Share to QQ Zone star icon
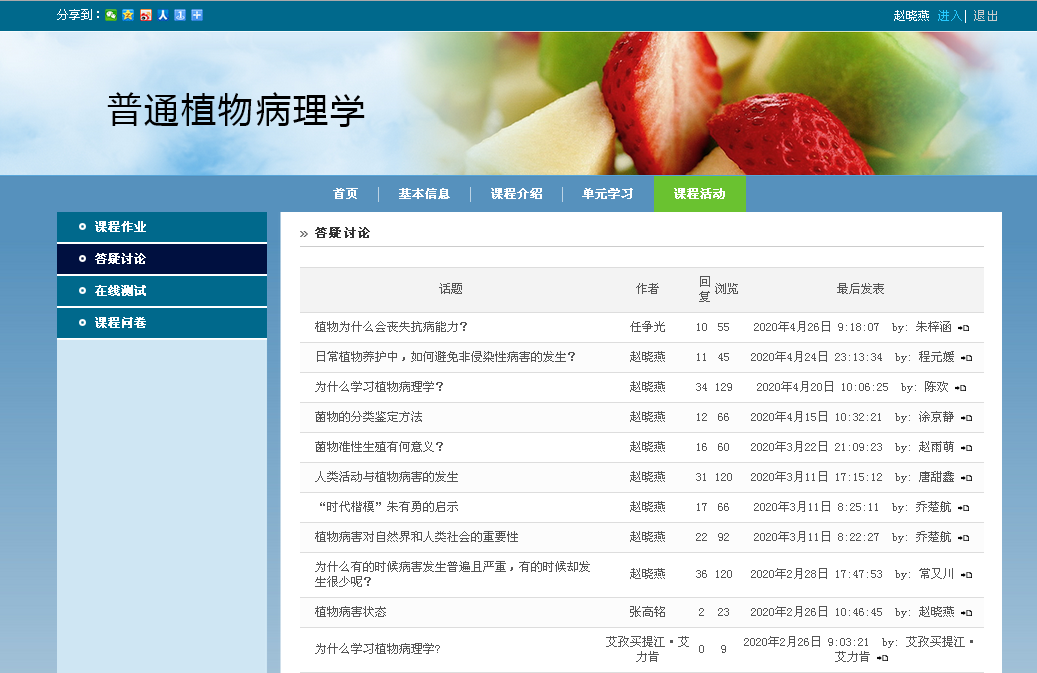This screenshot has width=1037, height=673. pyautogui.click(x=128, y=15)
